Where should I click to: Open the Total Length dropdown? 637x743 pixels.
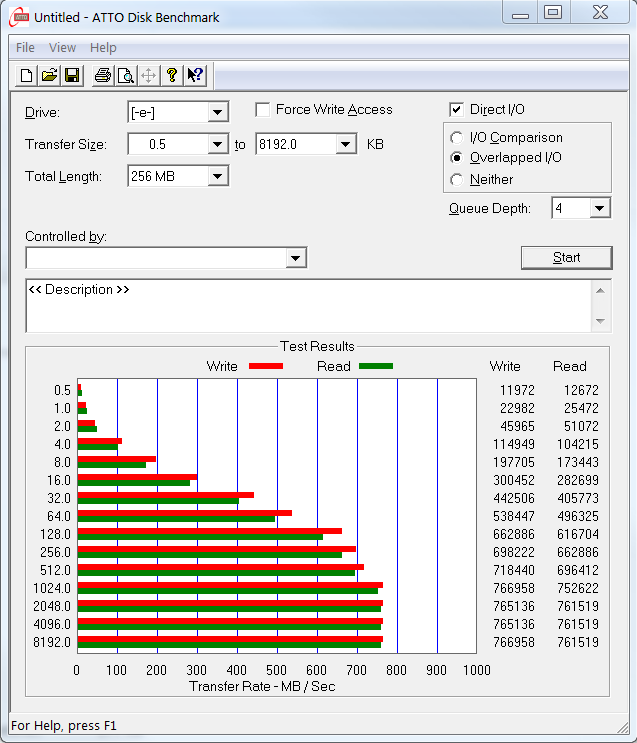tap(218, 177)
